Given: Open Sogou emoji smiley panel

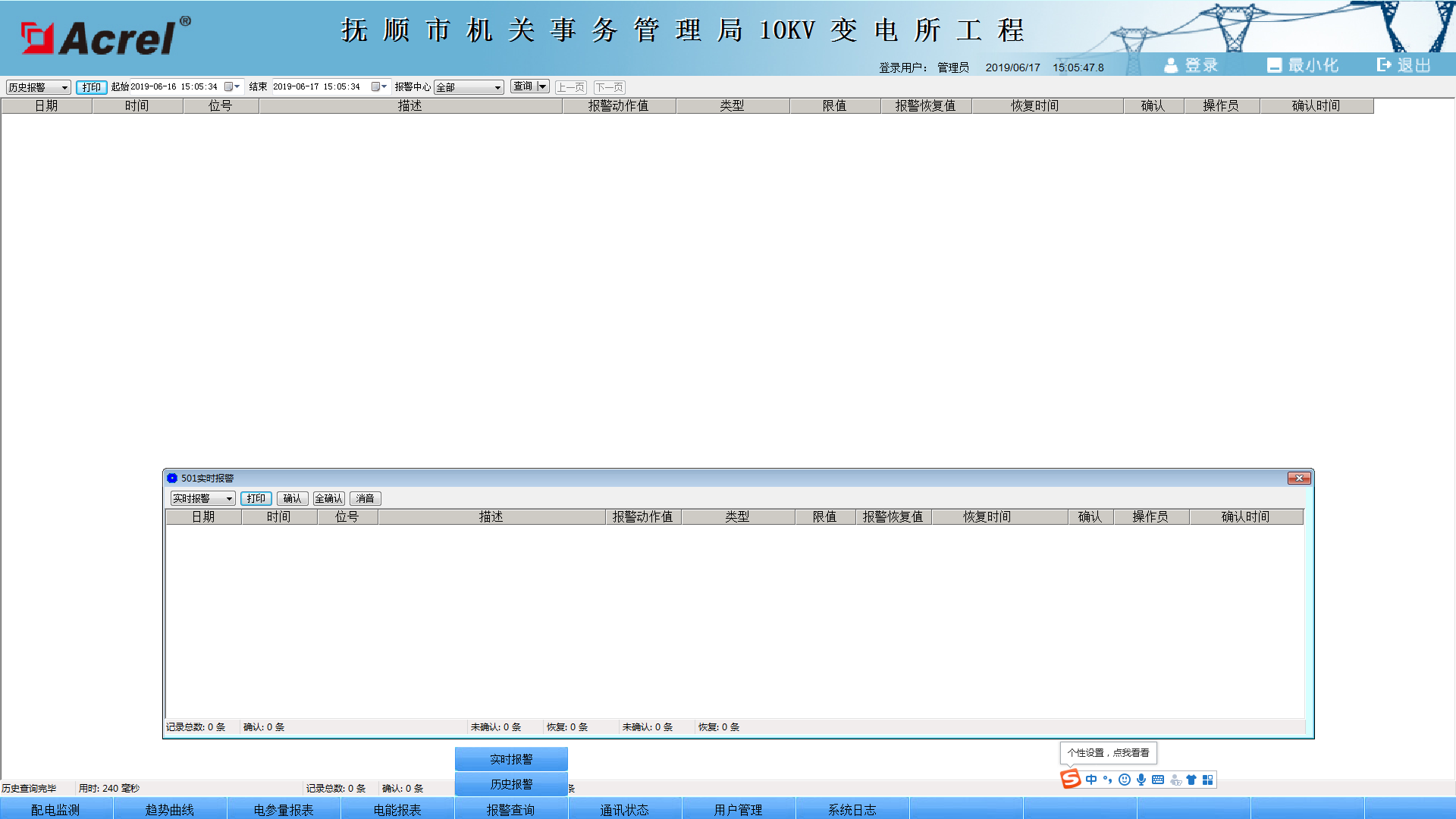Looking at the screenshot, I should pyautogui.click(x=1125, y=780).
